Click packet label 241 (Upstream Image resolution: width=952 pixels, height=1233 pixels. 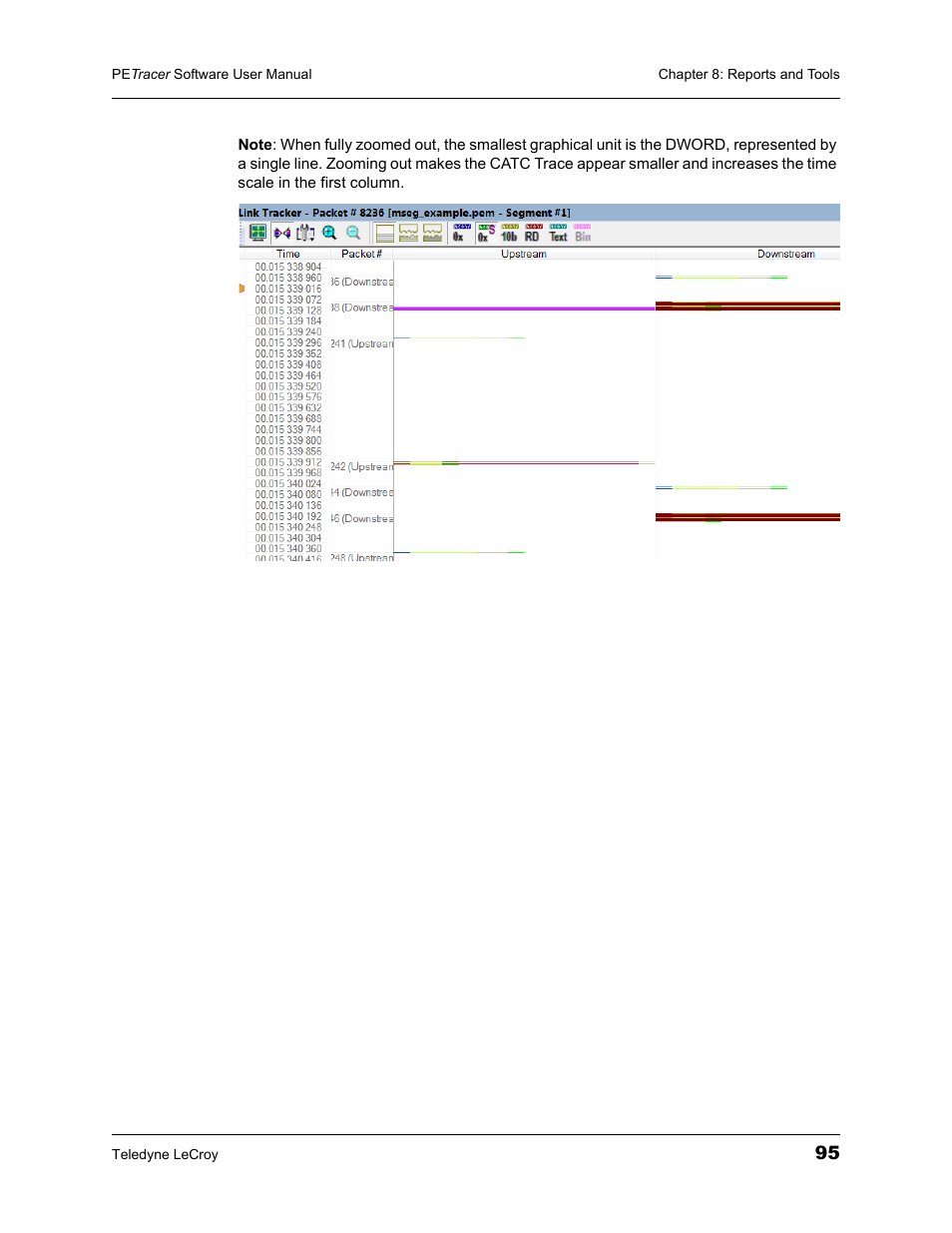362,343
